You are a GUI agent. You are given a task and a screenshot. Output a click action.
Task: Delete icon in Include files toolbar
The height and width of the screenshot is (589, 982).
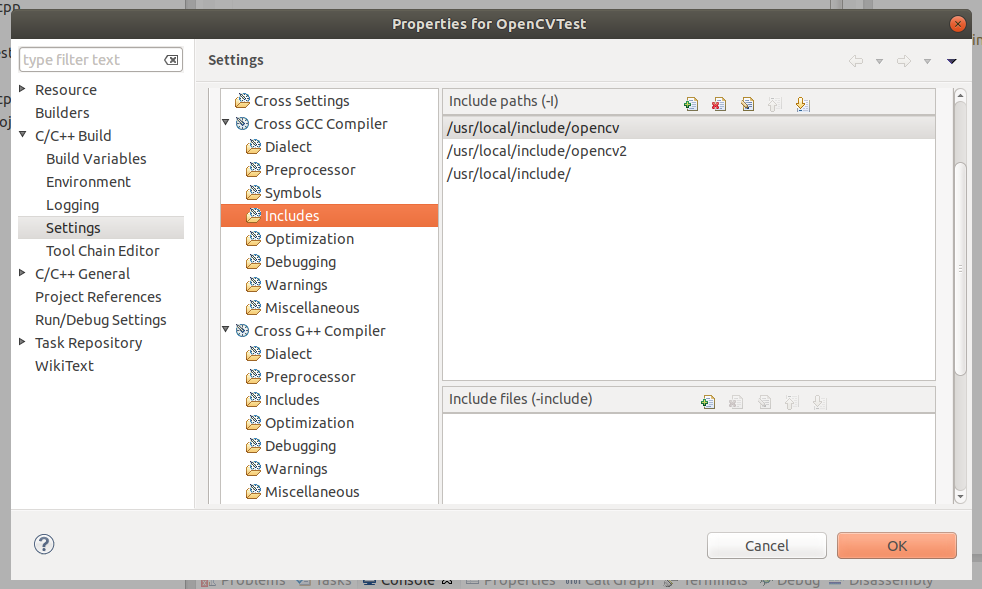pos(736,402)
